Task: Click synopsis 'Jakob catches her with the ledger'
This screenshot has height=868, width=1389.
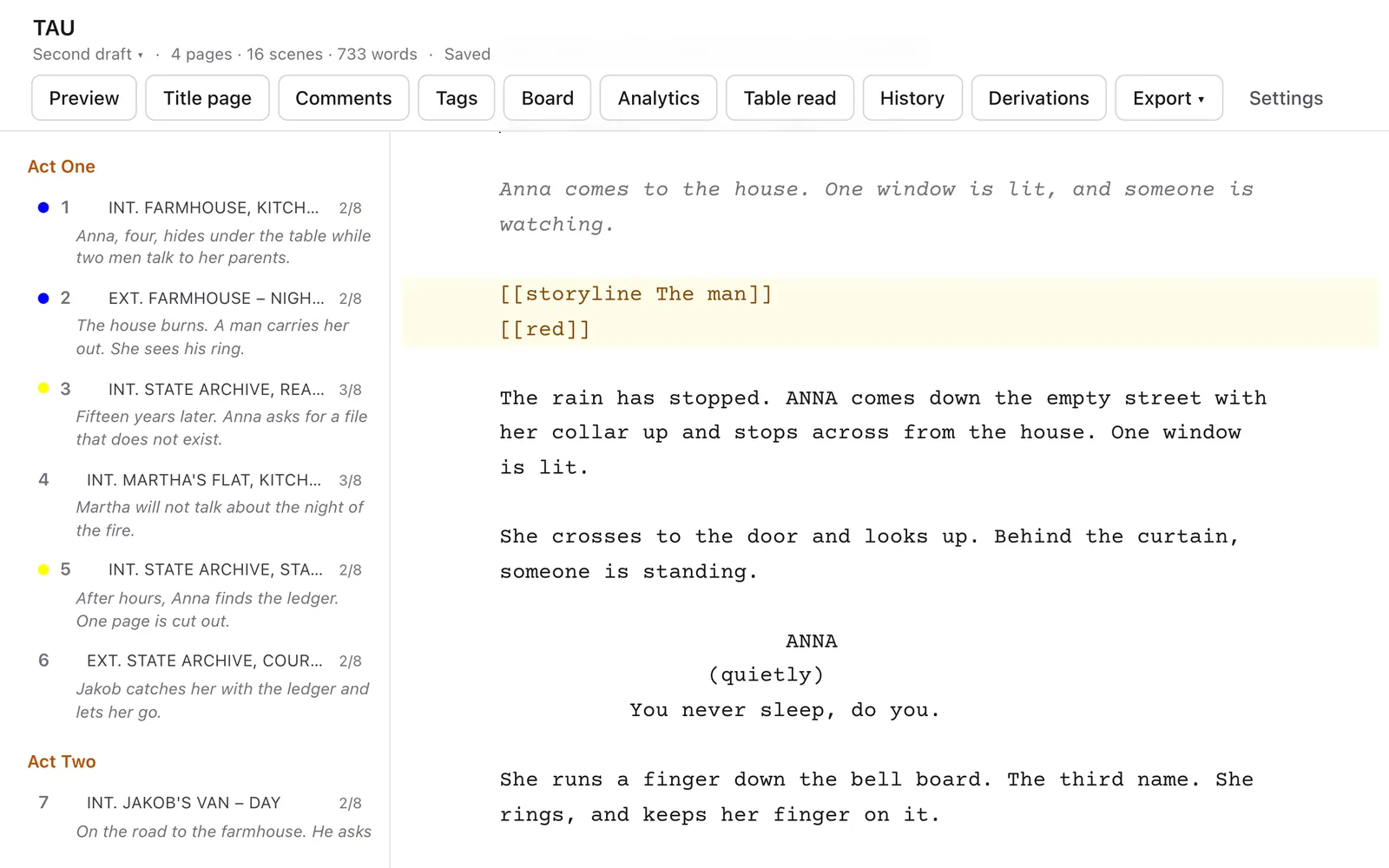Action: click(x=222, y=700)
